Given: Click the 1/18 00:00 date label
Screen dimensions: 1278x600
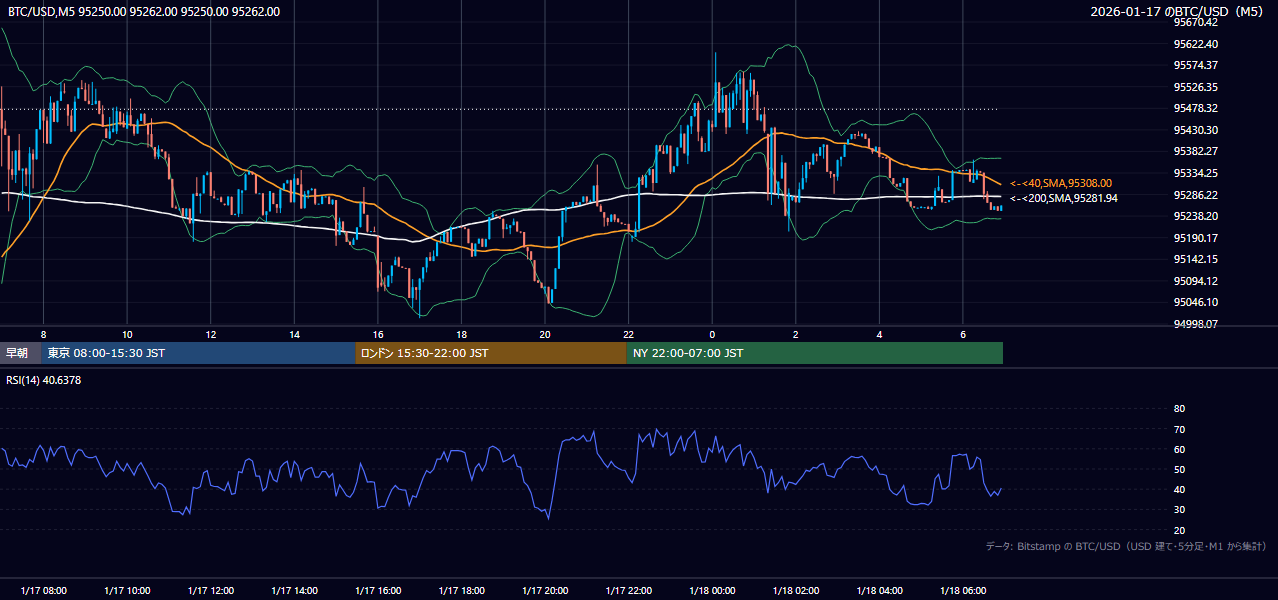Looking at the screenshot, I should coord(712,591).
